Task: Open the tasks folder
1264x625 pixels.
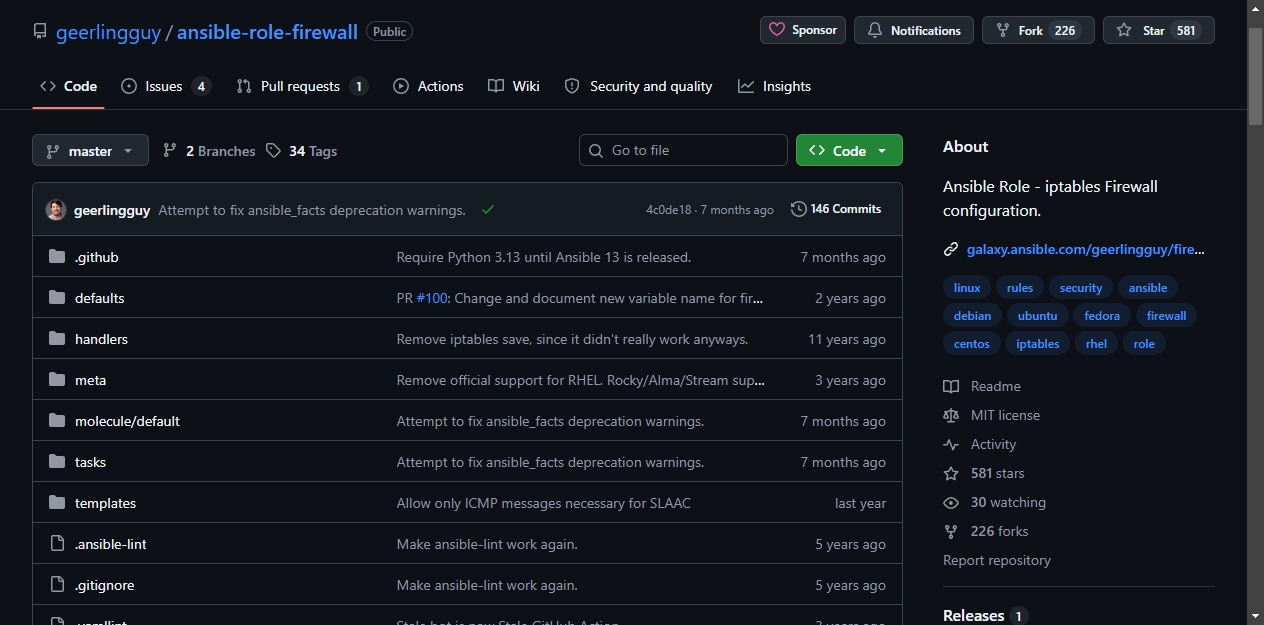Action: pyautogui.click(x=90, y=462)
